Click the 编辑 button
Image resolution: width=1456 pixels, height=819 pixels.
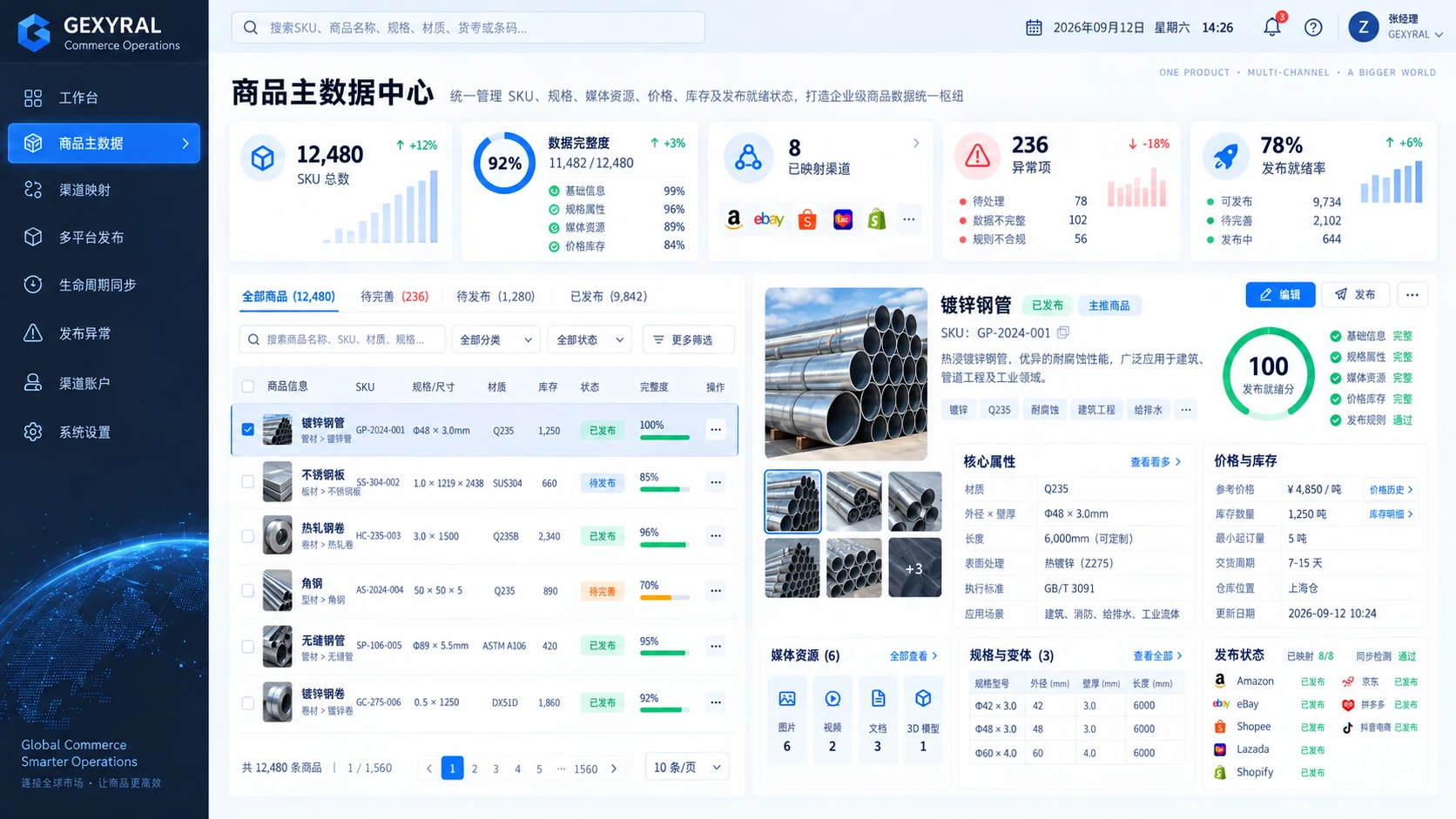pyautogui.click(x=1280, y=295)
